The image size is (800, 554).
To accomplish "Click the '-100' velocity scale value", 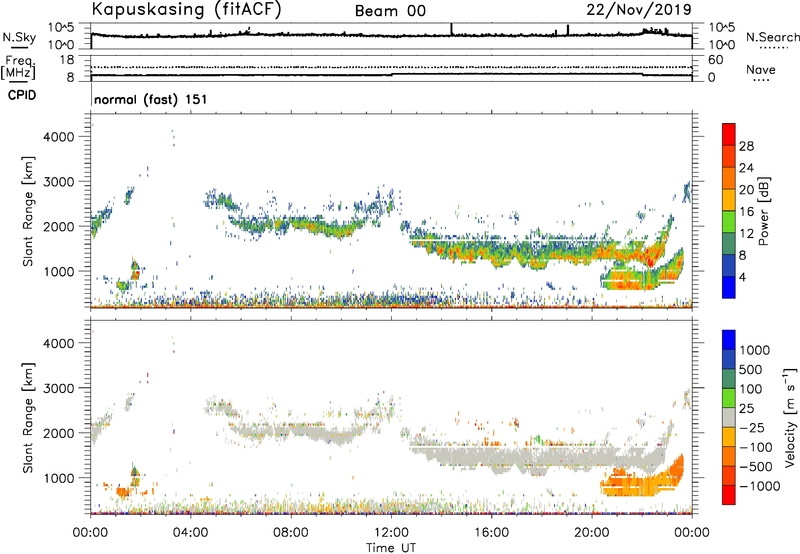I will [756, 447].
